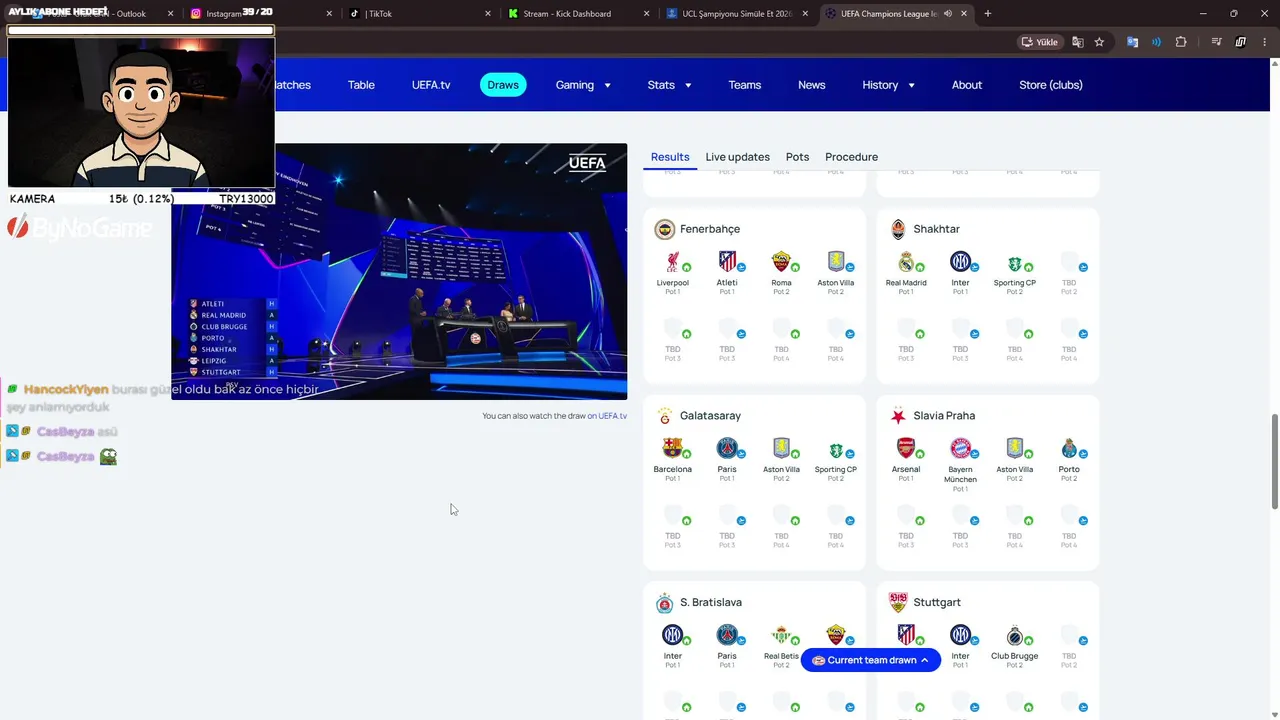Go to the Teams page
Screen dimensions: 1280x720
click(745, 85)
